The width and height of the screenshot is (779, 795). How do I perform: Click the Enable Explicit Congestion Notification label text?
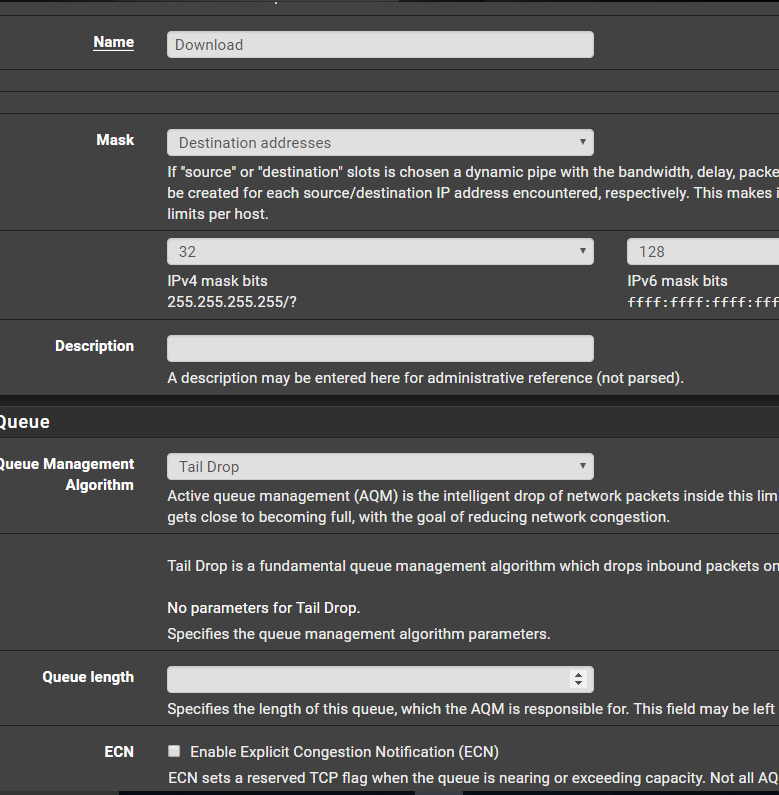pos(344,752)
